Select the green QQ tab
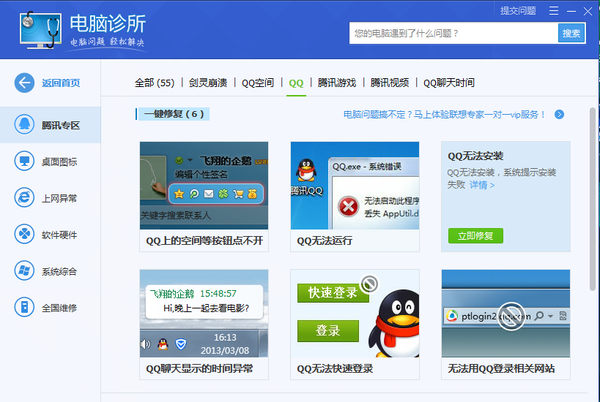Screen dimensions: 600x402 (296, 83)
